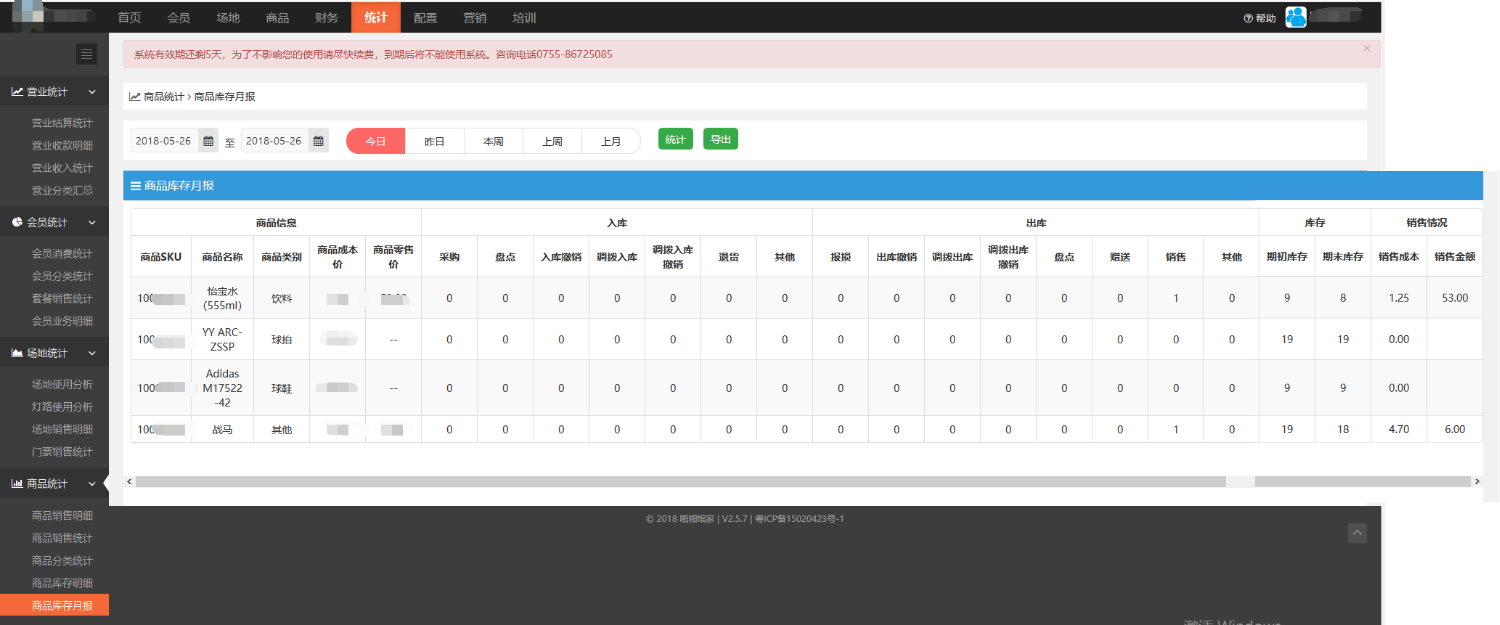Click the 期初库存 column header
Screen dimensions: 1500x625
pyautogui.click(x=1287, y=257)
